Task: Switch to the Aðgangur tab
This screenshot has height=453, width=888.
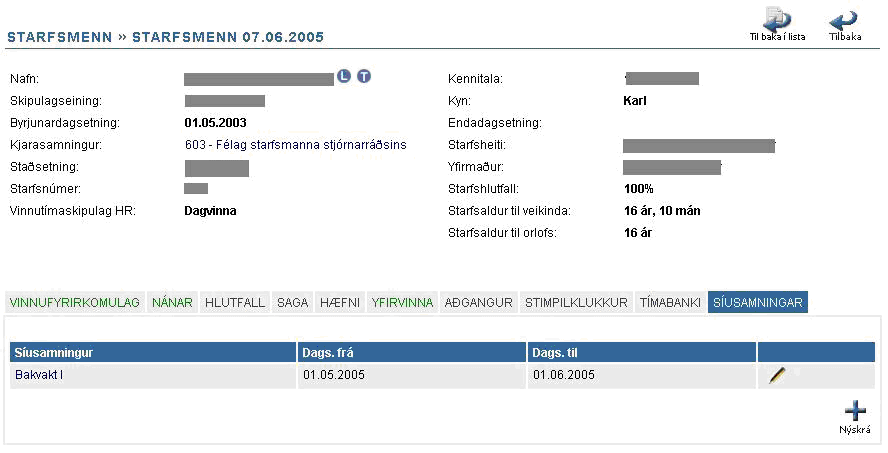Action: [x=479, y=302]
